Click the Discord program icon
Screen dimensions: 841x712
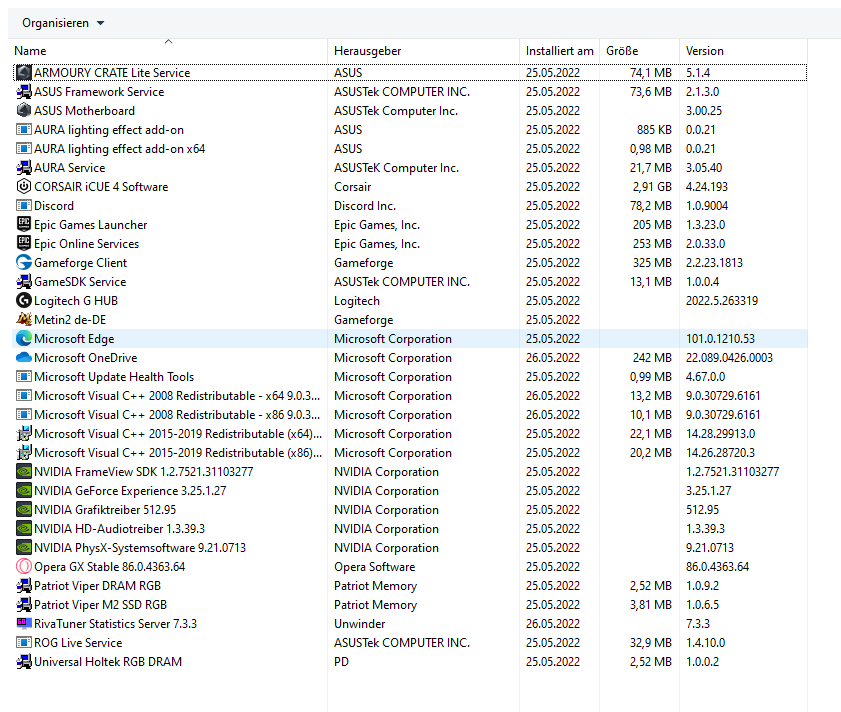pos(24,205)
